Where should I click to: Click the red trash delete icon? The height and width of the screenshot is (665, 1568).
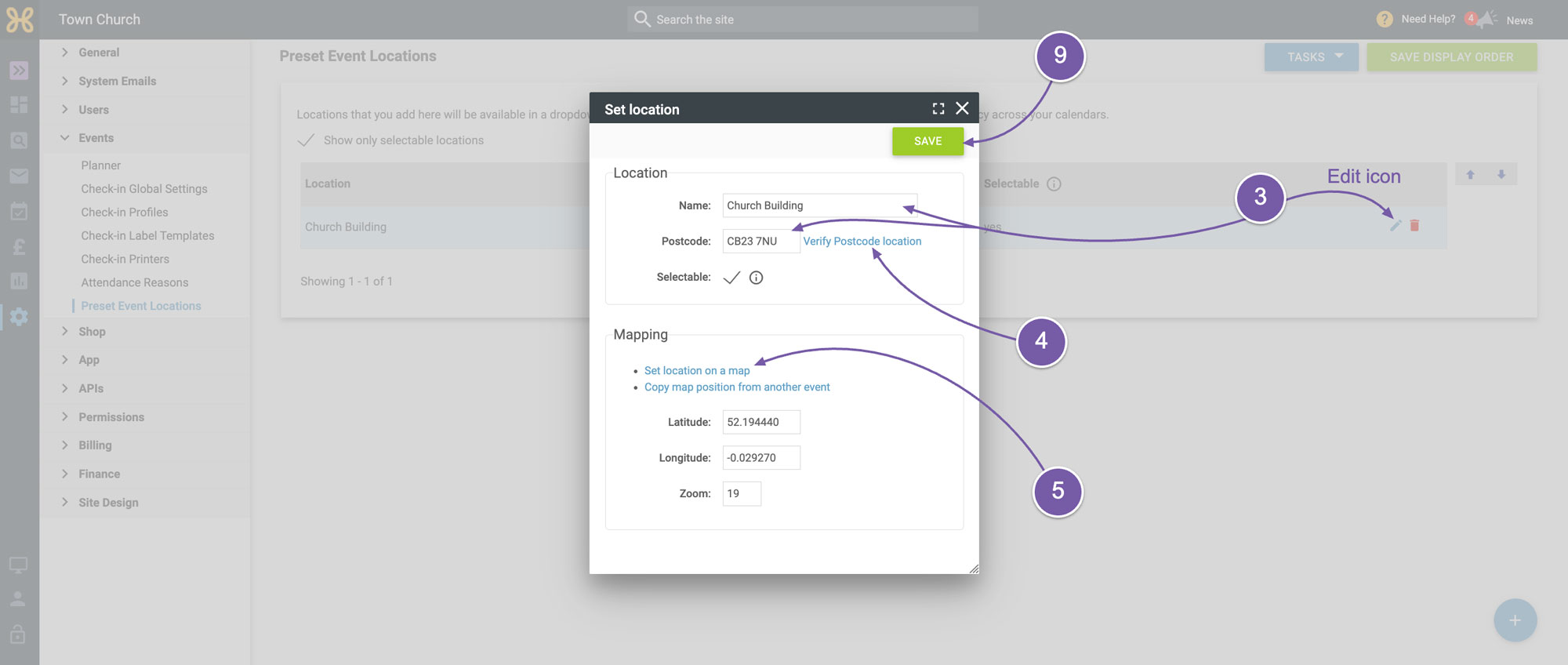point(1414,226)
